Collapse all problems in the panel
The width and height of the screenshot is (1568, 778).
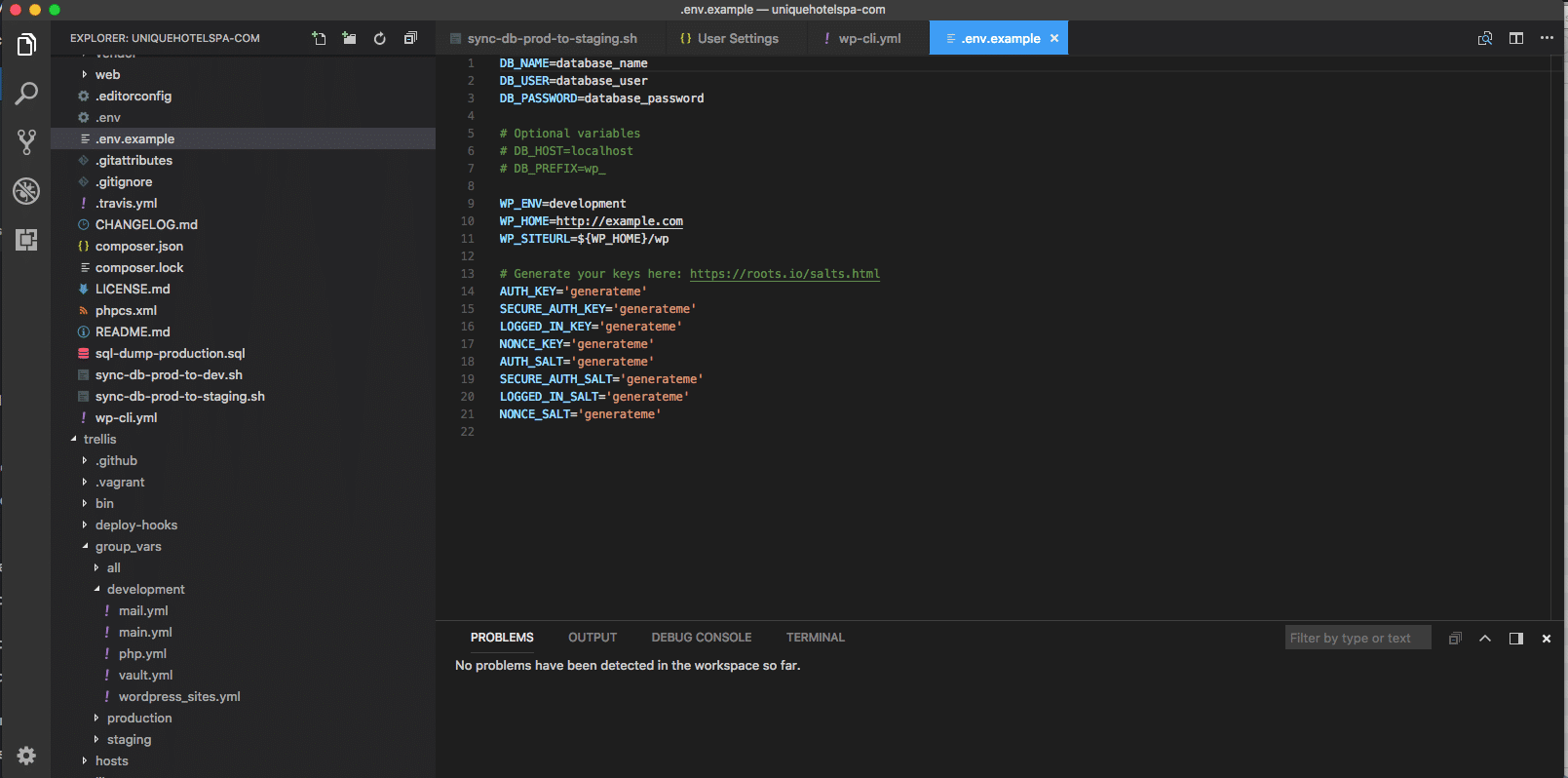1455,639
